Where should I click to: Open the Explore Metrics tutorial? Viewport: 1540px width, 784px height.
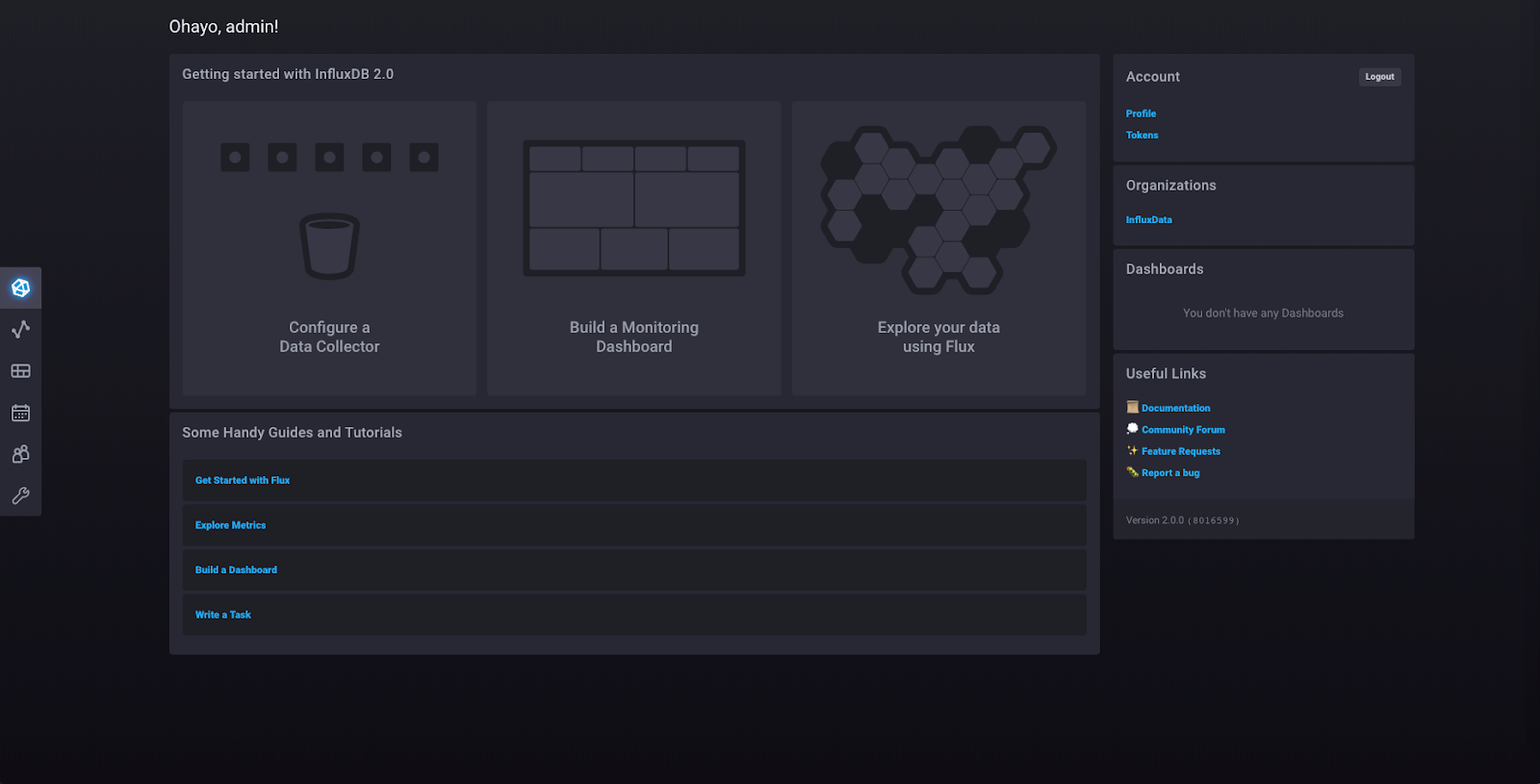(230, 525)
